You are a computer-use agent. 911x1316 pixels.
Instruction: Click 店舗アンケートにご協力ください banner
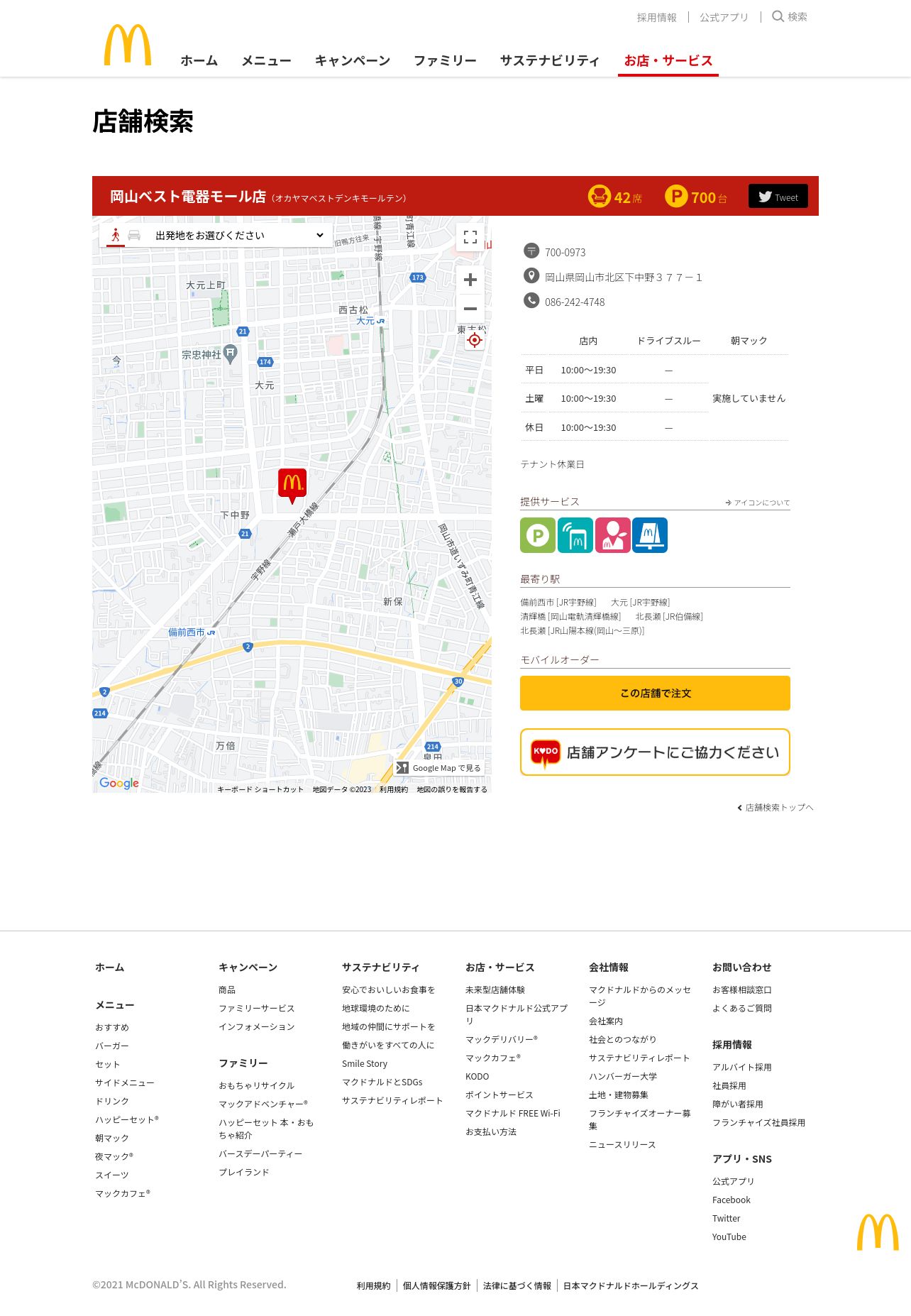coord(655,752)
